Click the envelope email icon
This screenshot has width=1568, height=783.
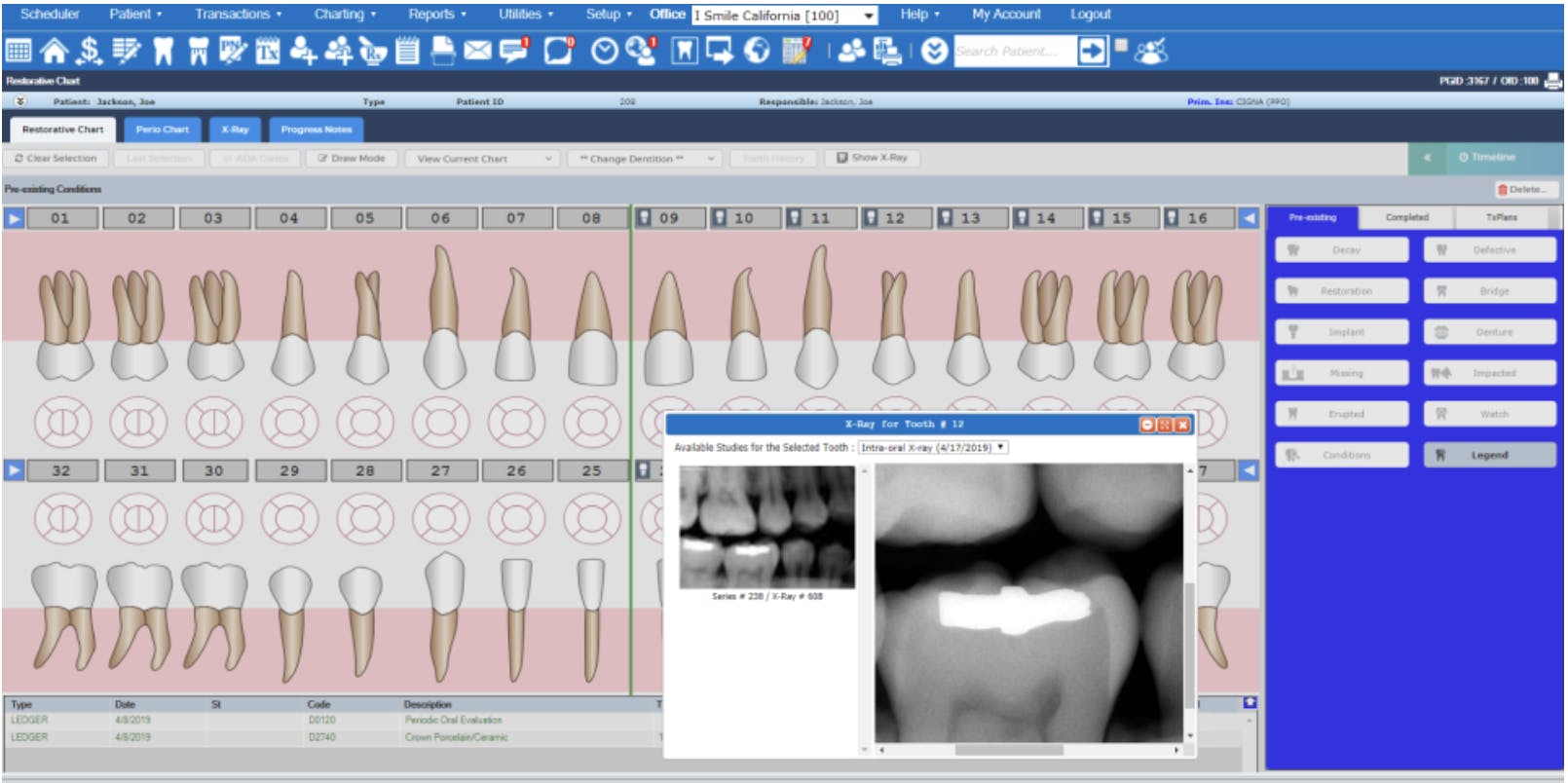tap(477, 51)
